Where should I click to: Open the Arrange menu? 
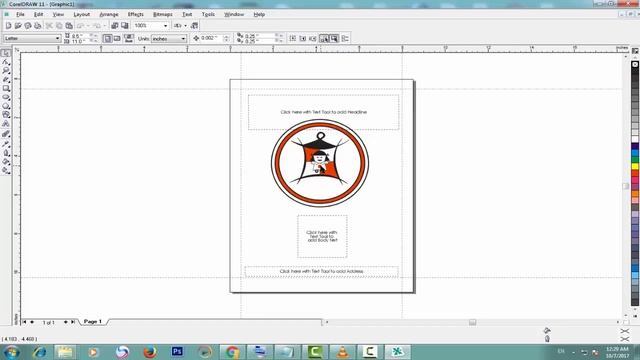click(109, 14)
